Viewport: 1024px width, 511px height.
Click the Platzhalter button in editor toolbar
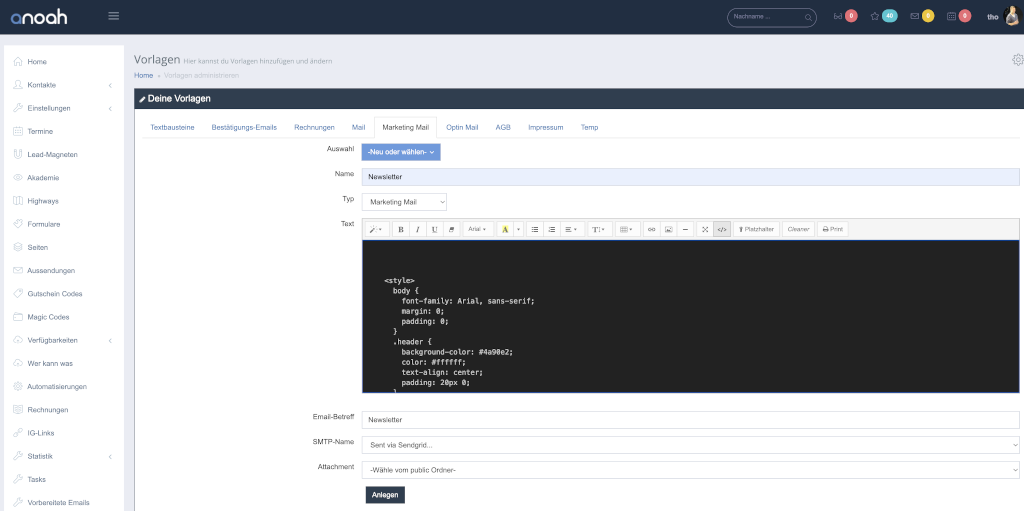pos(756,229)
